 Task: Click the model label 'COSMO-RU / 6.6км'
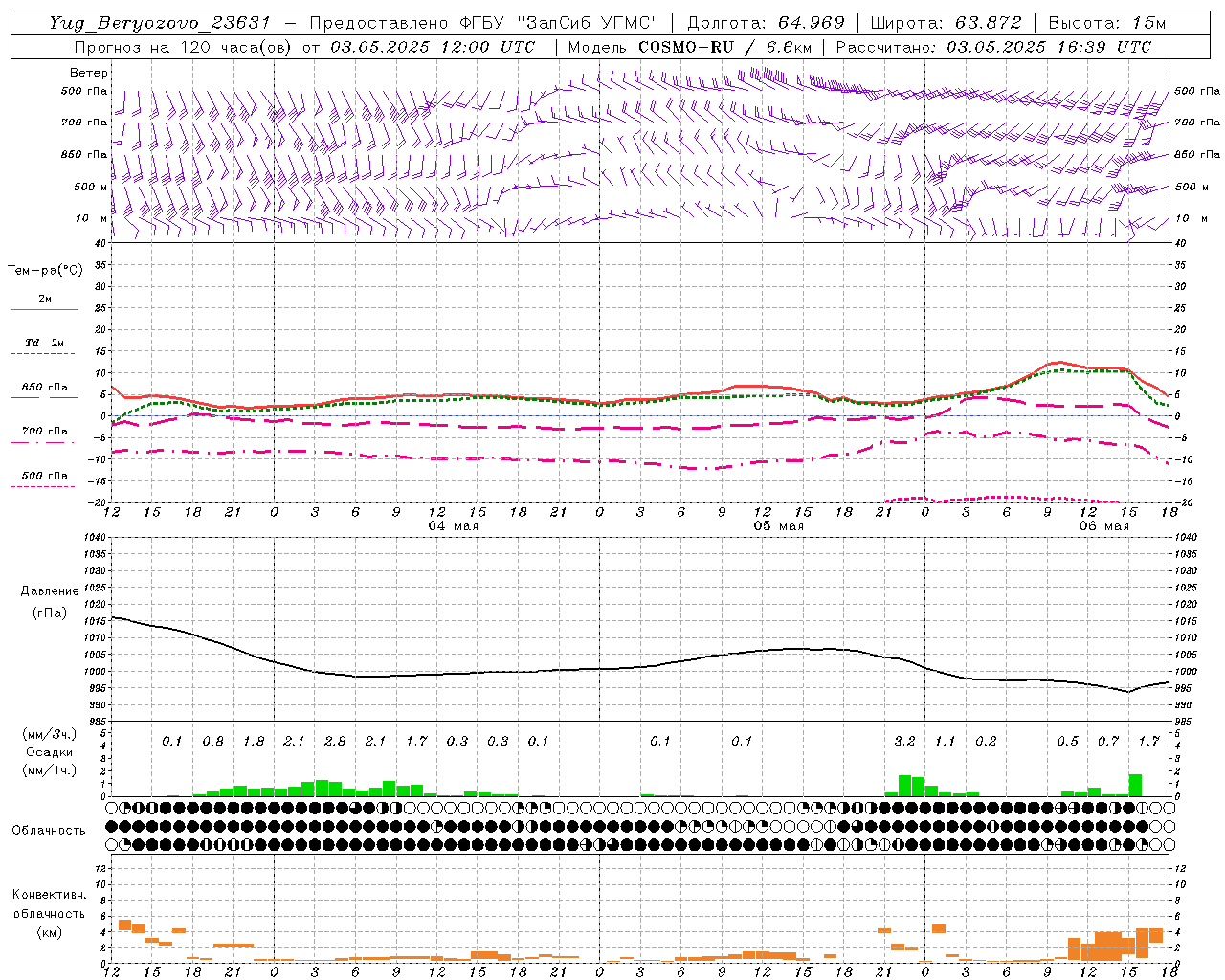click(x=725, y=47)
